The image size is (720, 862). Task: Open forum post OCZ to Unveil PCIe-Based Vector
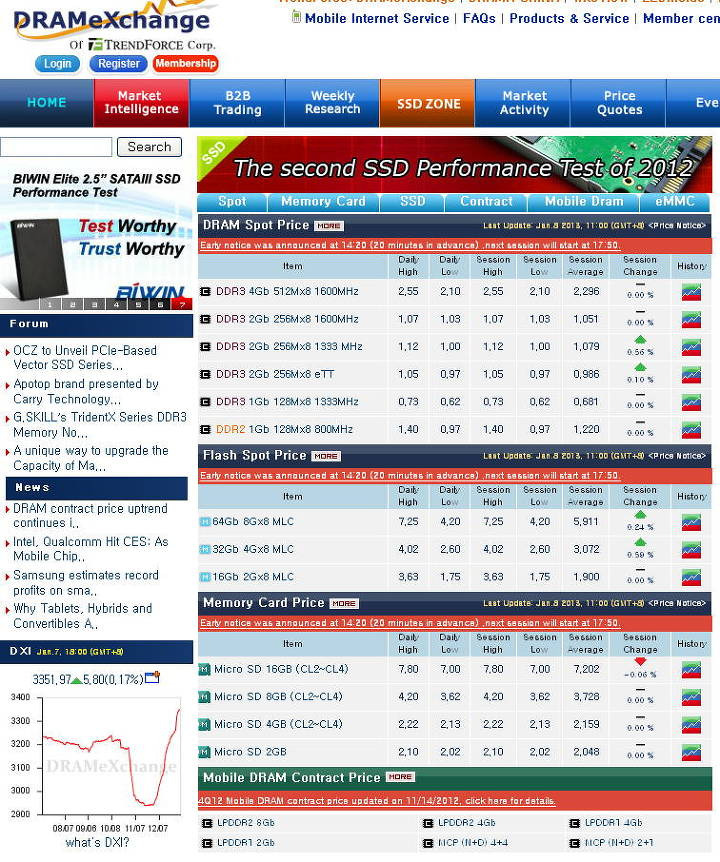(85, 358)
